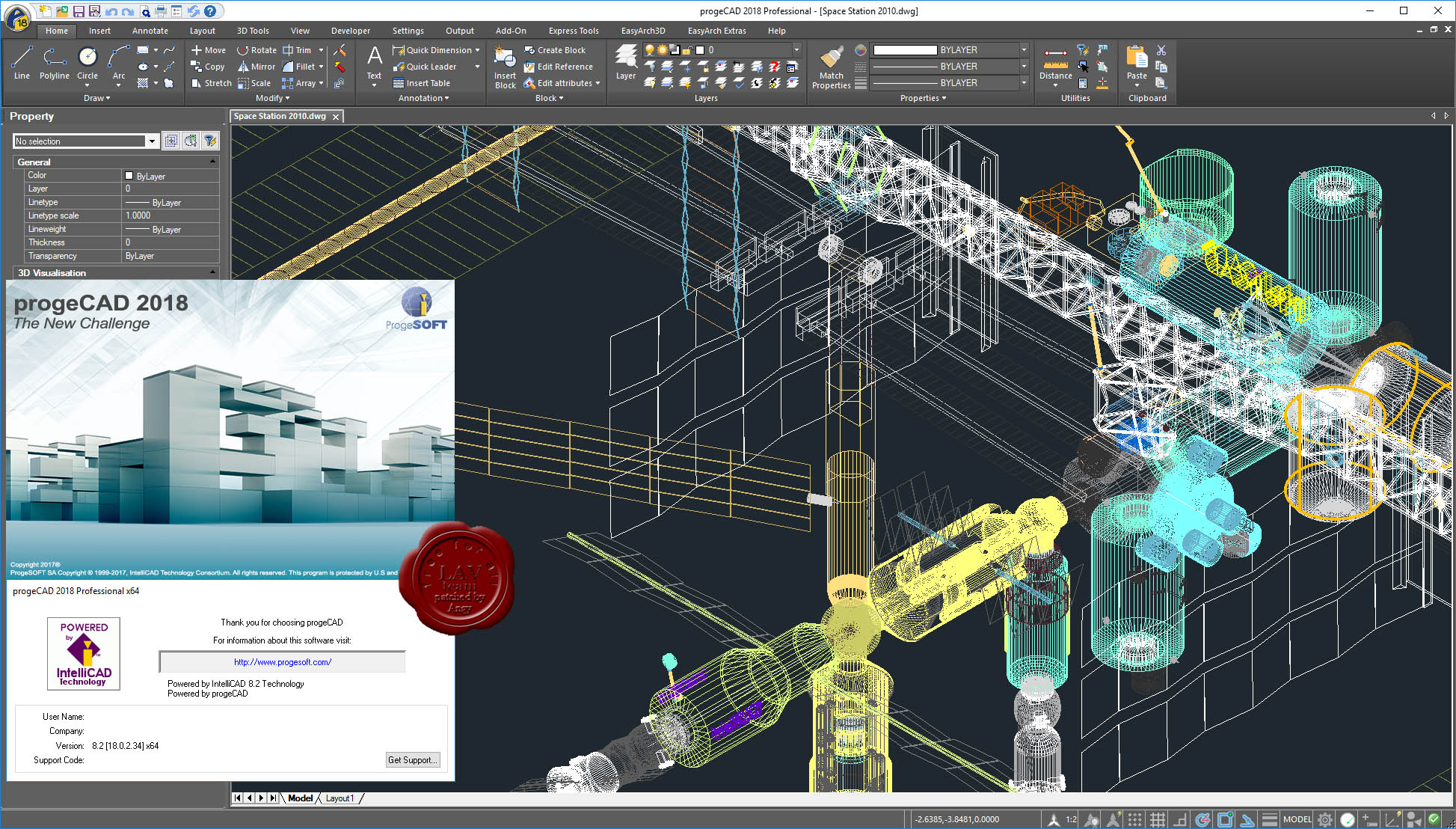The image size is (1456, 829).
Task: Choose the Circle tool
Action: [x=87, y=62]
